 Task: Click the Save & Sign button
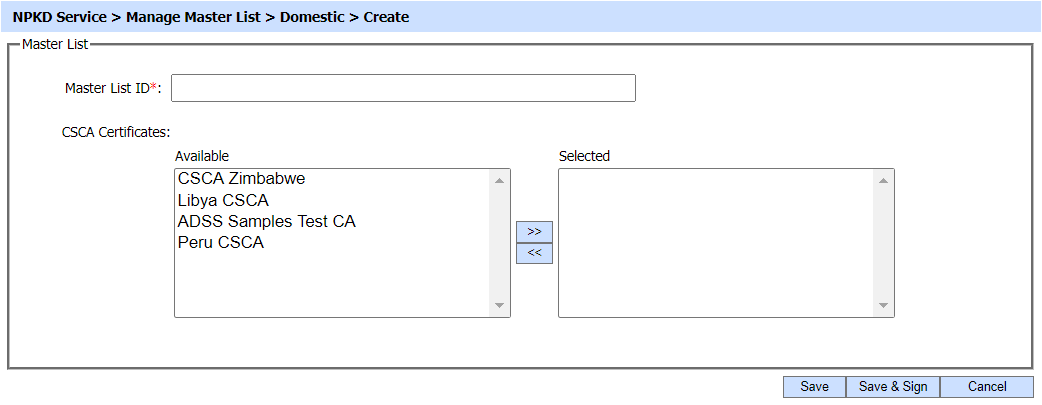click(x=893, y=387)
